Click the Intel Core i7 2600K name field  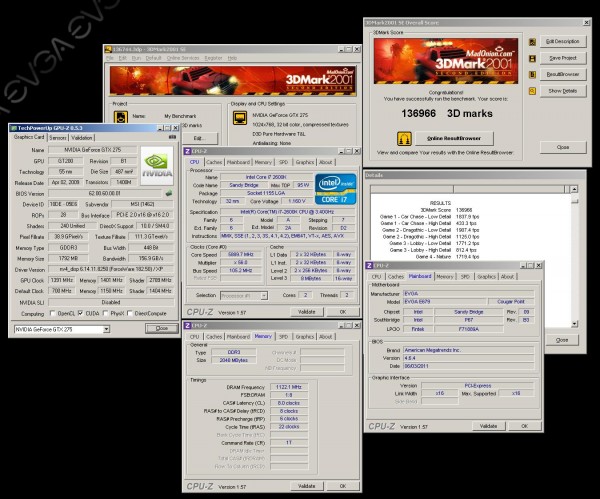pos(266,177)
